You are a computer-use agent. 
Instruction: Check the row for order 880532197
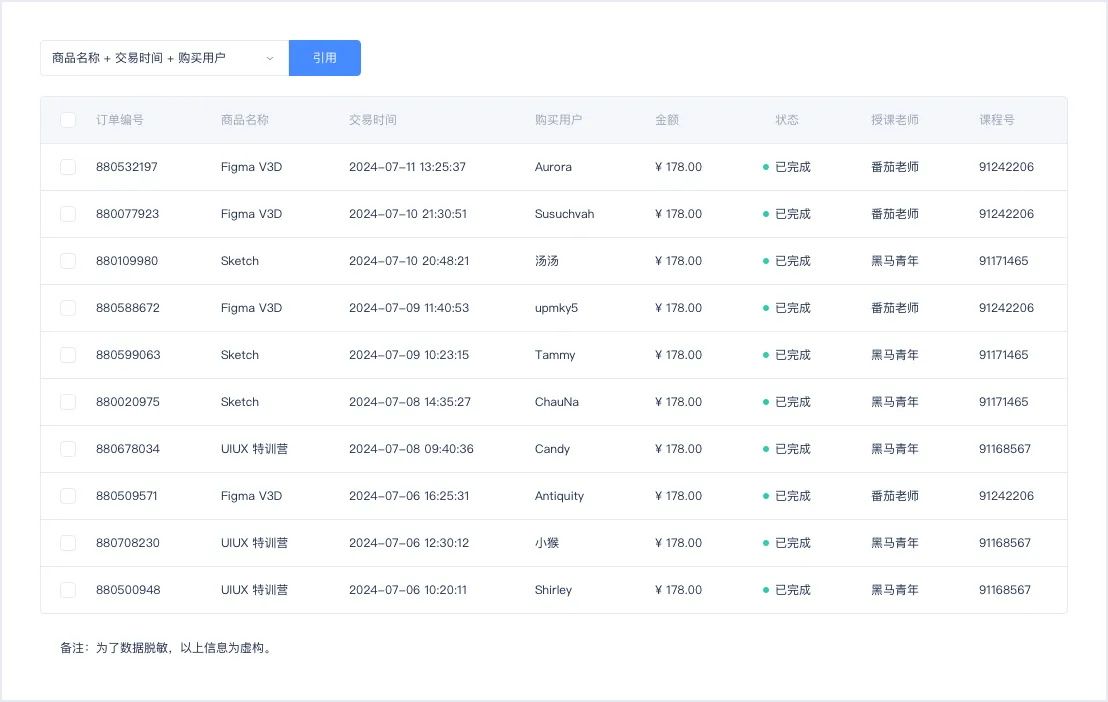[x=68, y=167]
